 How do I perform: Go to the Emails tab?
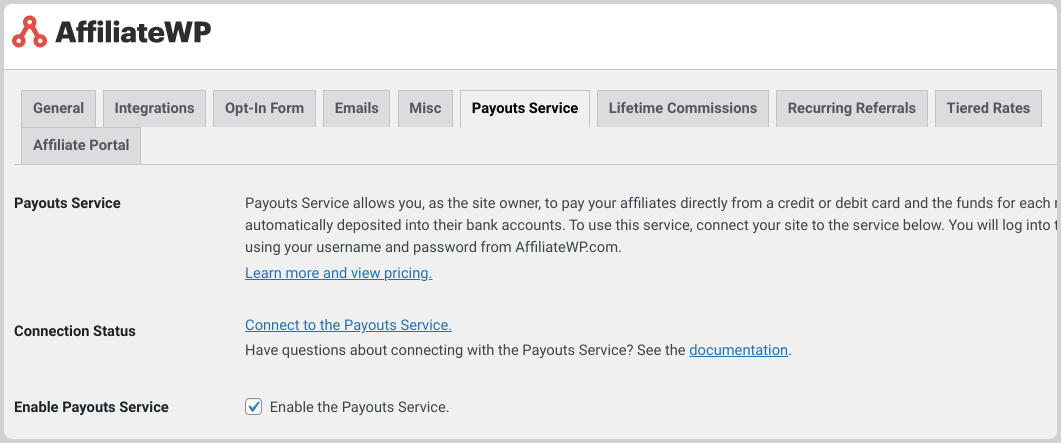[357, 108]
